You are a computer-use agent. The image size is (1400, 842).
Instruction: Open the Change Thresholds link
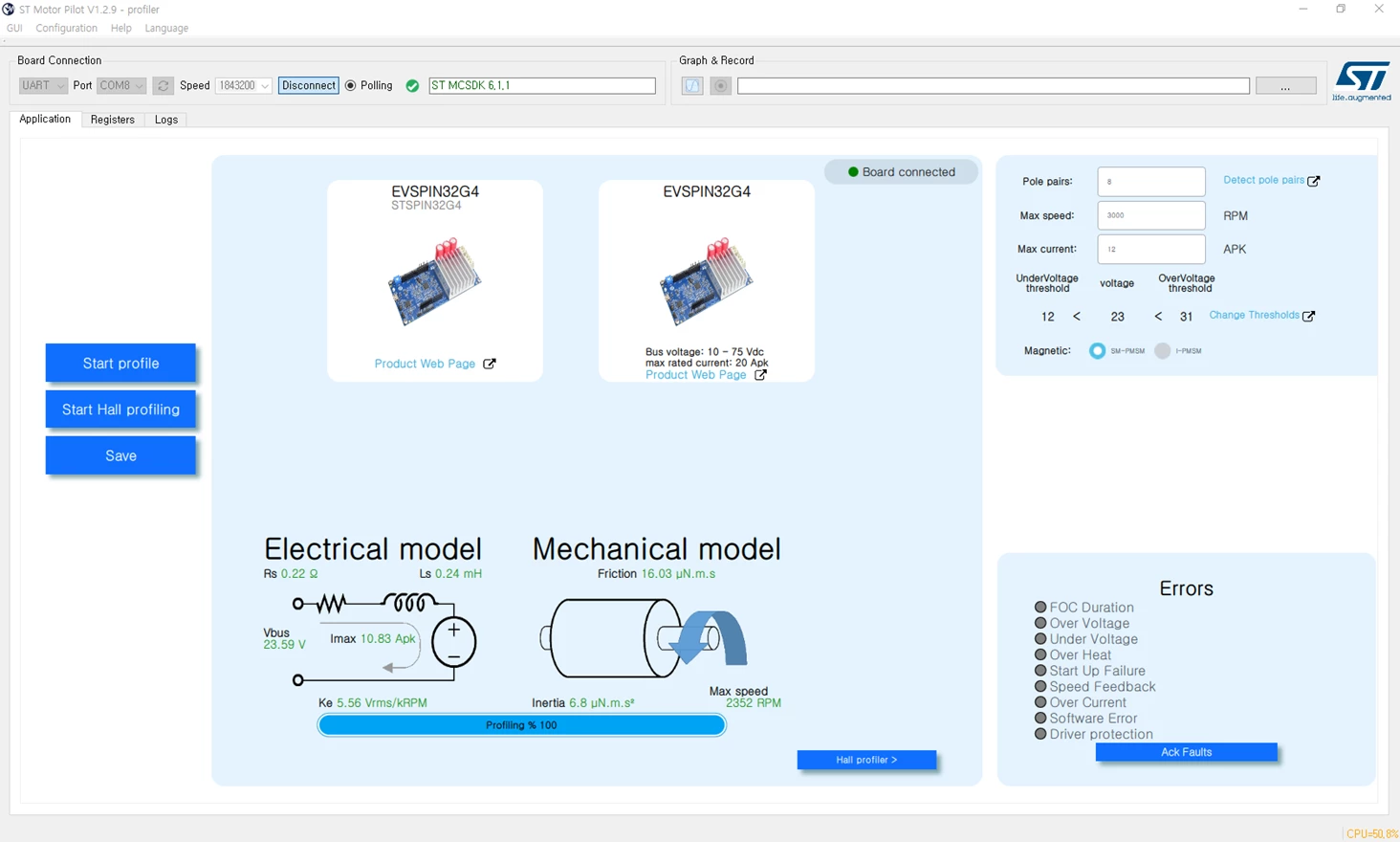point(1254,315)
